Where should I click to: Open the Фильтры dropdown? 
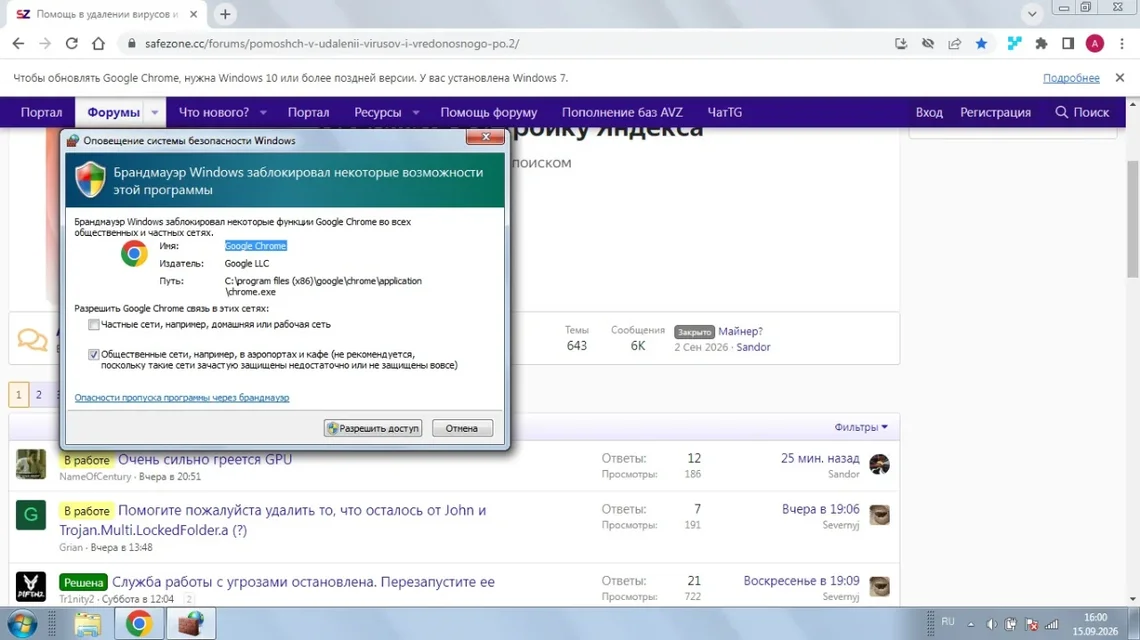[861, 427]
